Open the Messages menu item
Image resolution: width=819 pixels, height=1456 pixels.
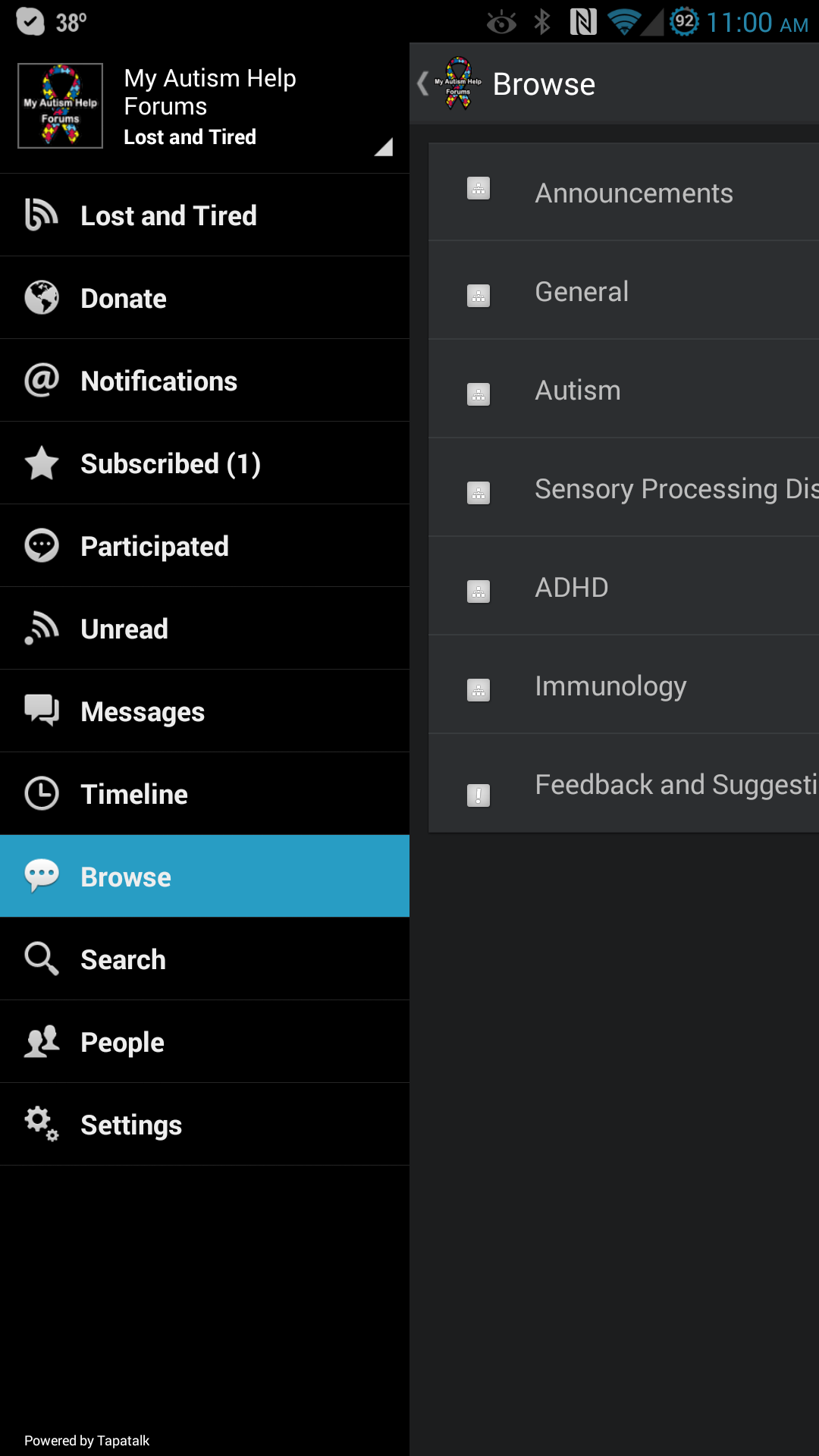205,711
